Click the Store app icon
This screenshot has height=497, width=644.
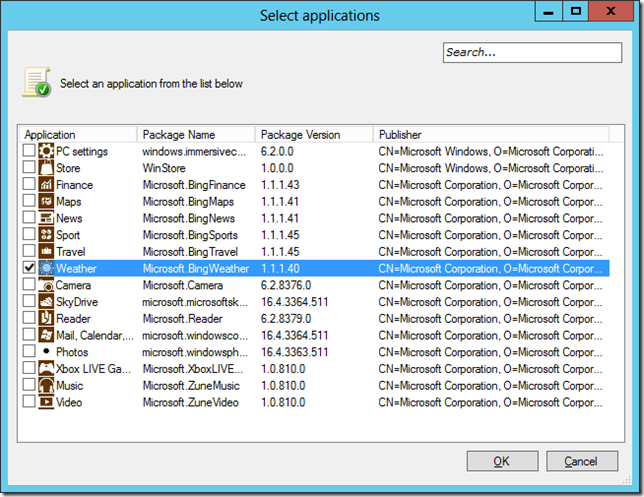click(x=46, y=168)
